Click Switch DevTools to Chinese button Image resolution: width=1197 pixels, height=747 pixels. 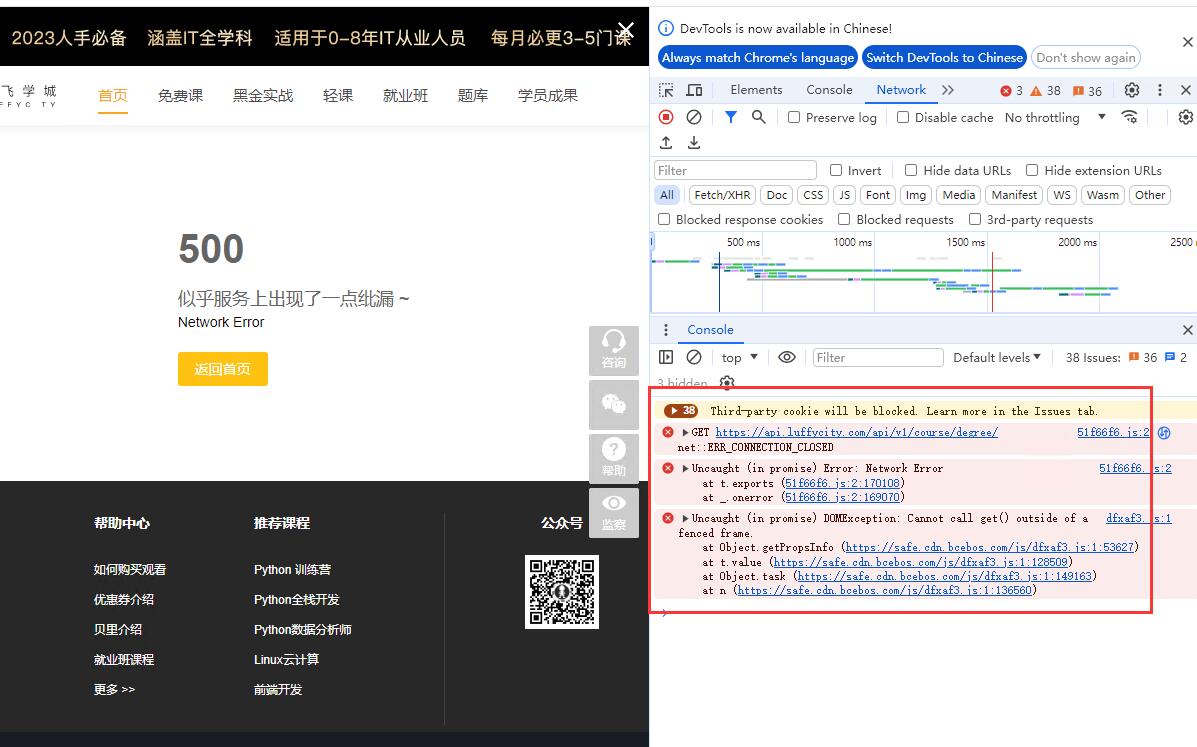pos(944,57)
